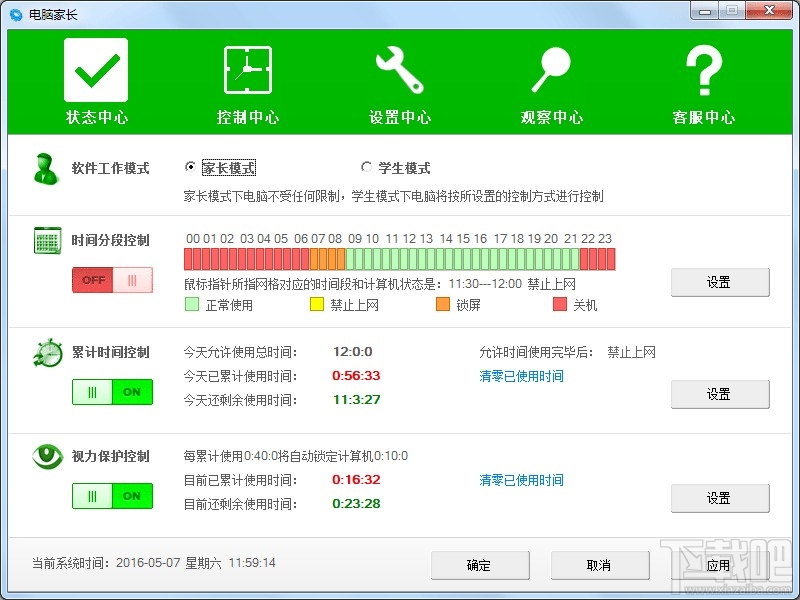Click the yellow 禁止上网 legend swatch

[x=317, y=305]
